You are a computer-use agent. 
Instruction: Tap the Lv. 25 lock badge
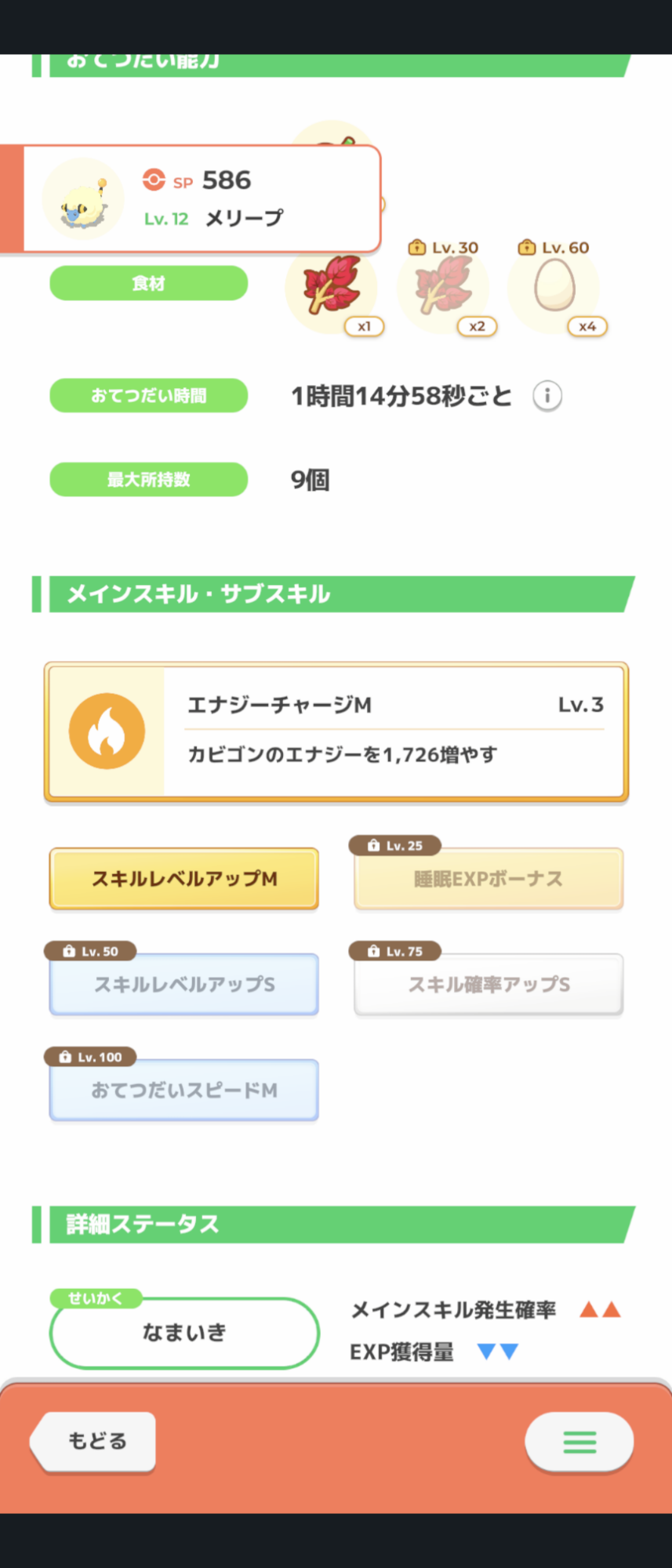pyautogui.click(x=395, y=846)
